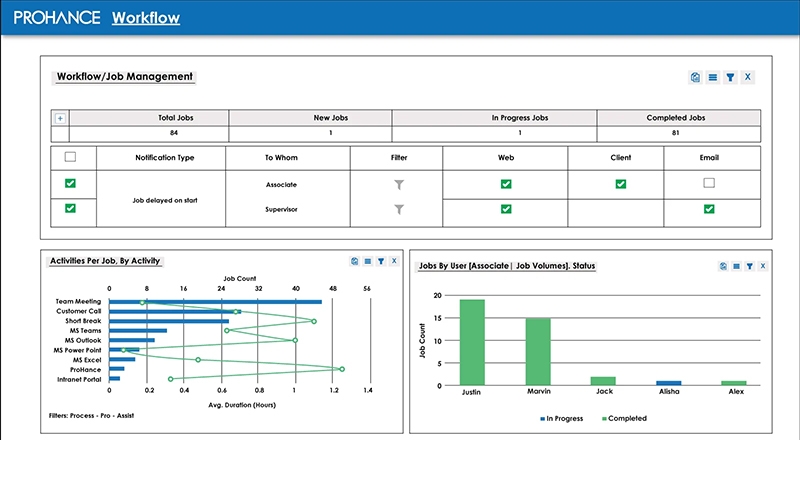Click the Supervisor row filter funnel
The width and height of the screenshot is (800, 500).
[399, 209]
